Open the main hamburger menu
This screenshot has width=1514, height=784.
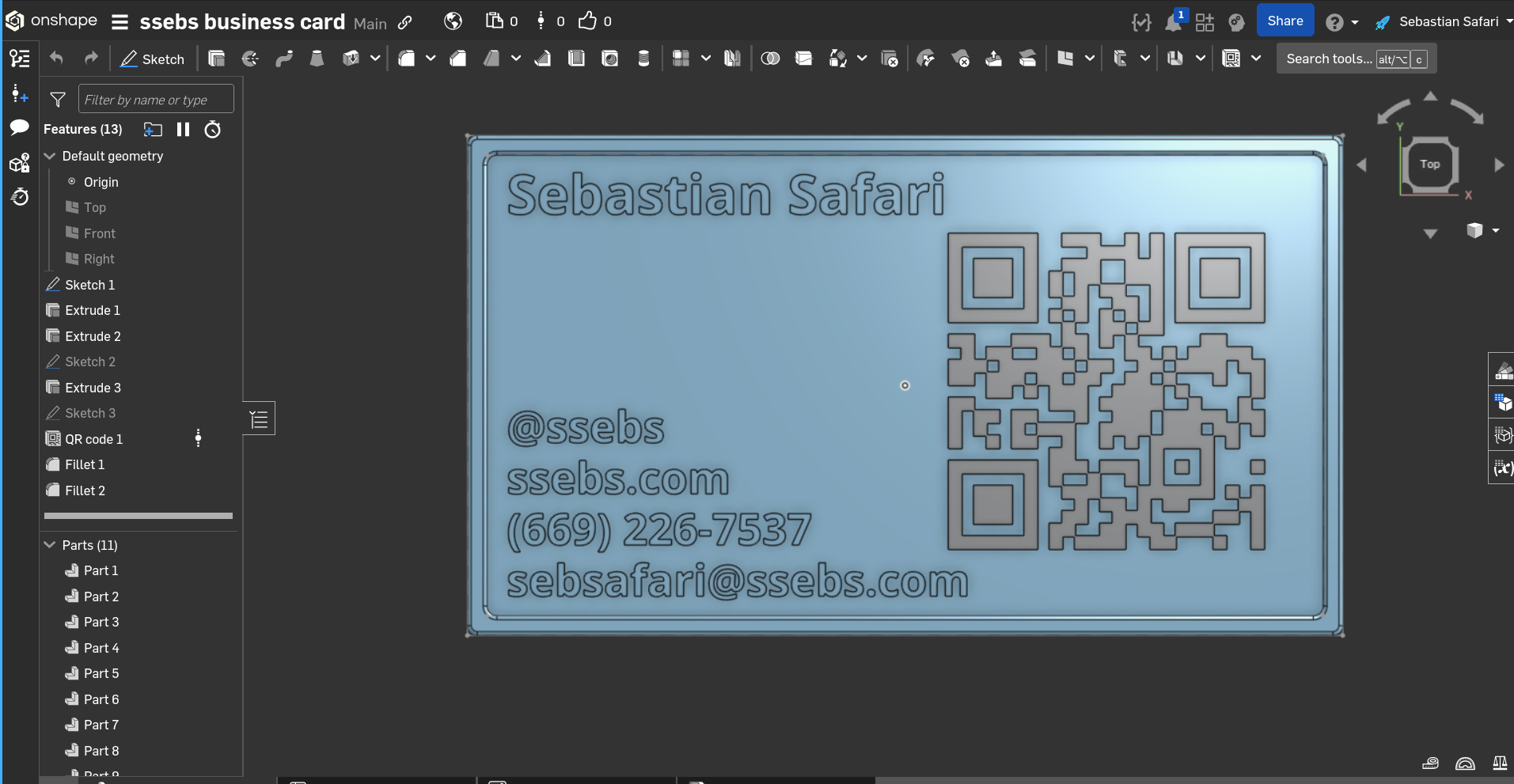tap(120, 22)
